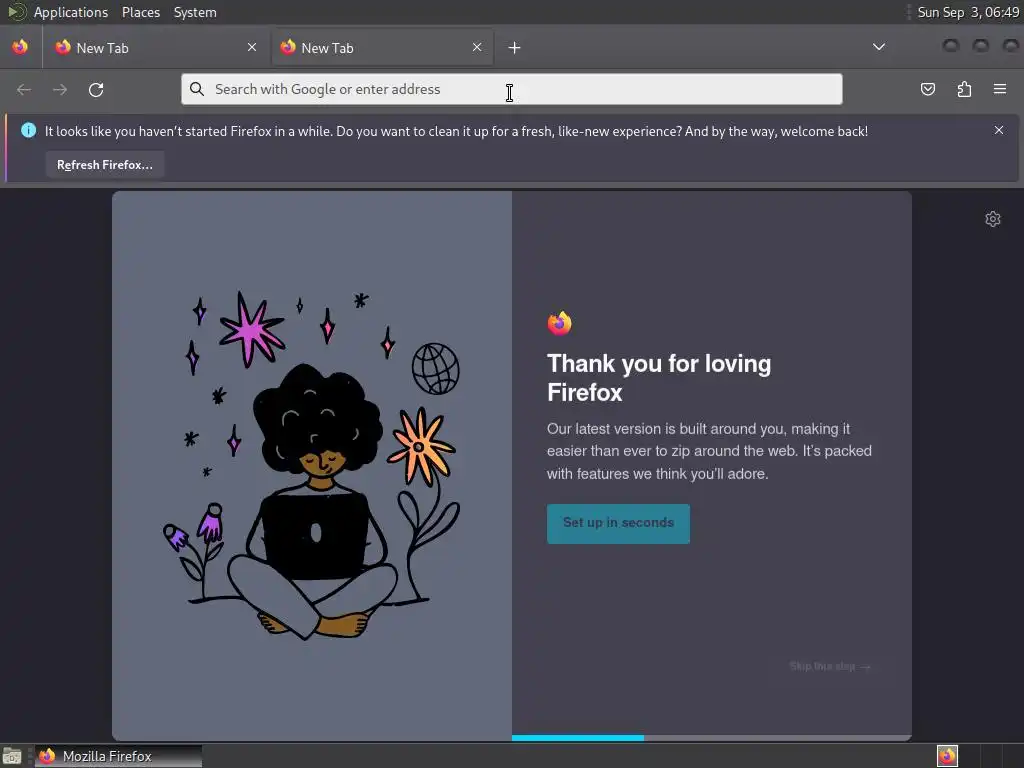Dismiss the welcome-back notification bar
Image resolution: width=1024 pixels, height=768 pixels.
999,130
